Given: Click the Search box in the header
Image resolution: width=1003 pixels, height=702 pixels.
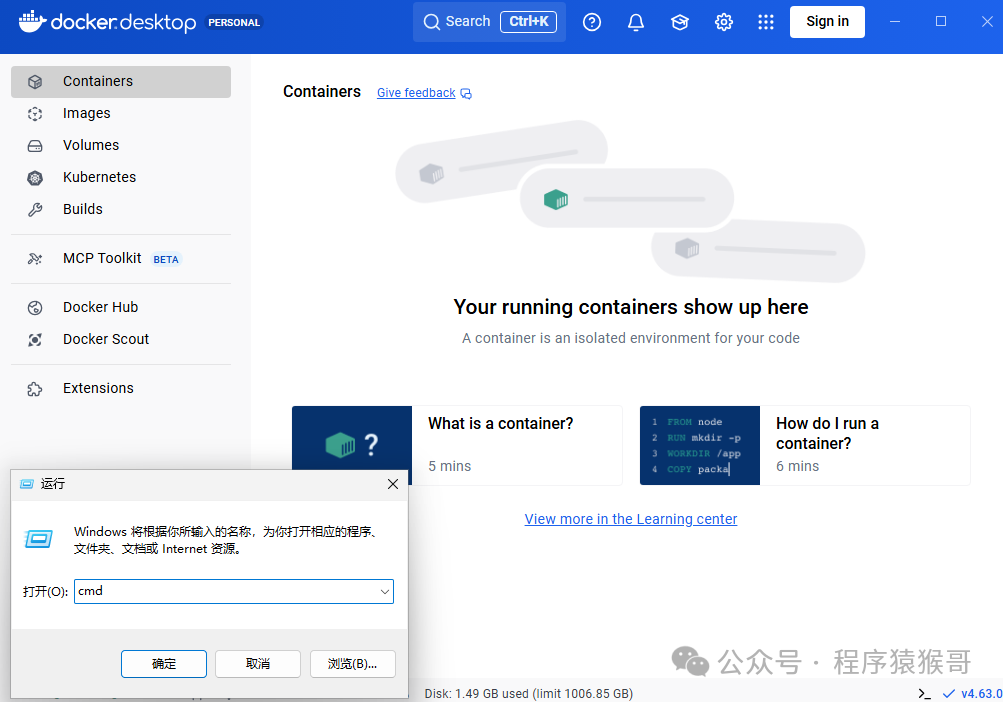Looking at the screenshot, I should [489, 21].
